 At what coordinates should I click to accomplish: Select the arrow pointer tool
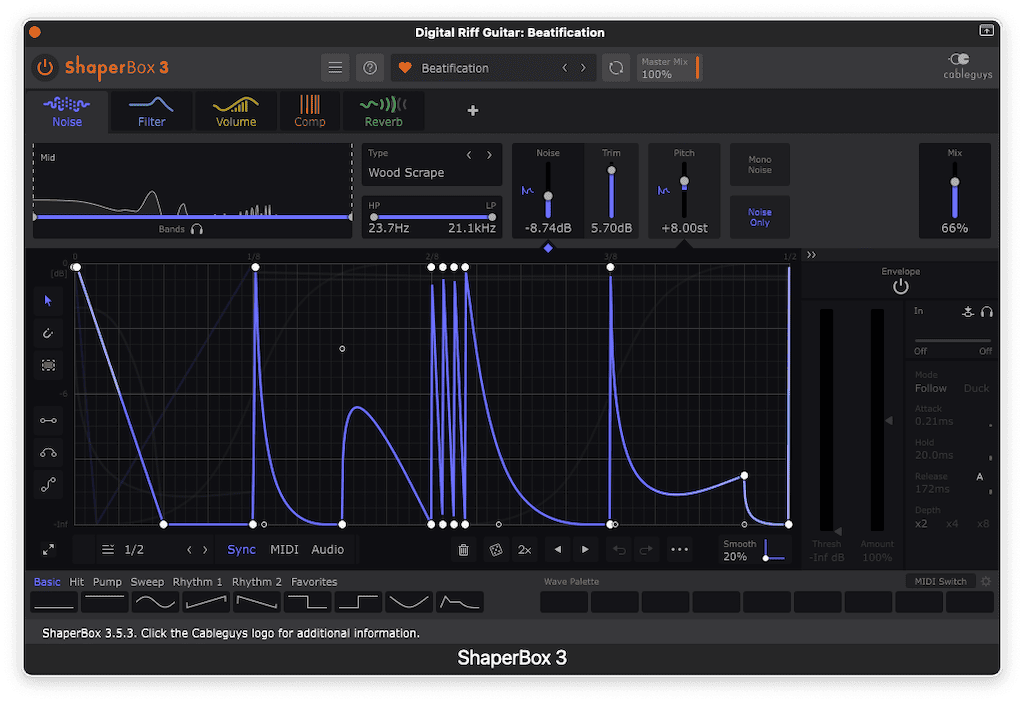click(48, 300)
